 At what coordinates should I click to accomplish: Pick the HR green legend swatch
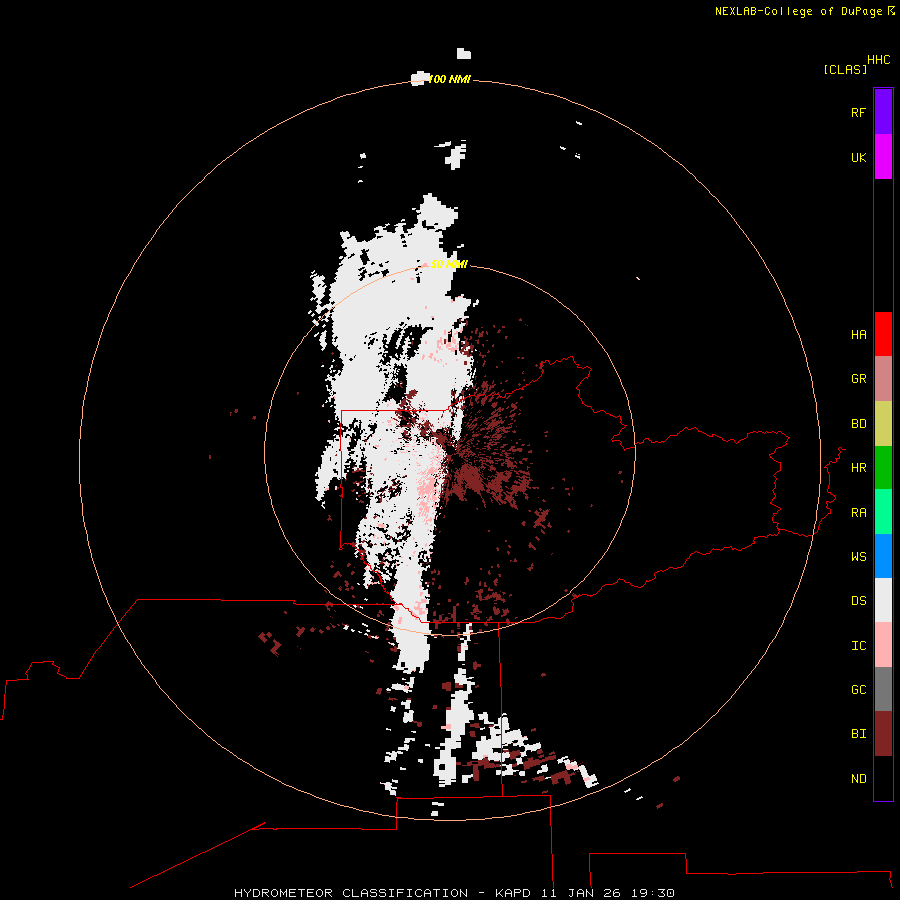tap(883, 468)
